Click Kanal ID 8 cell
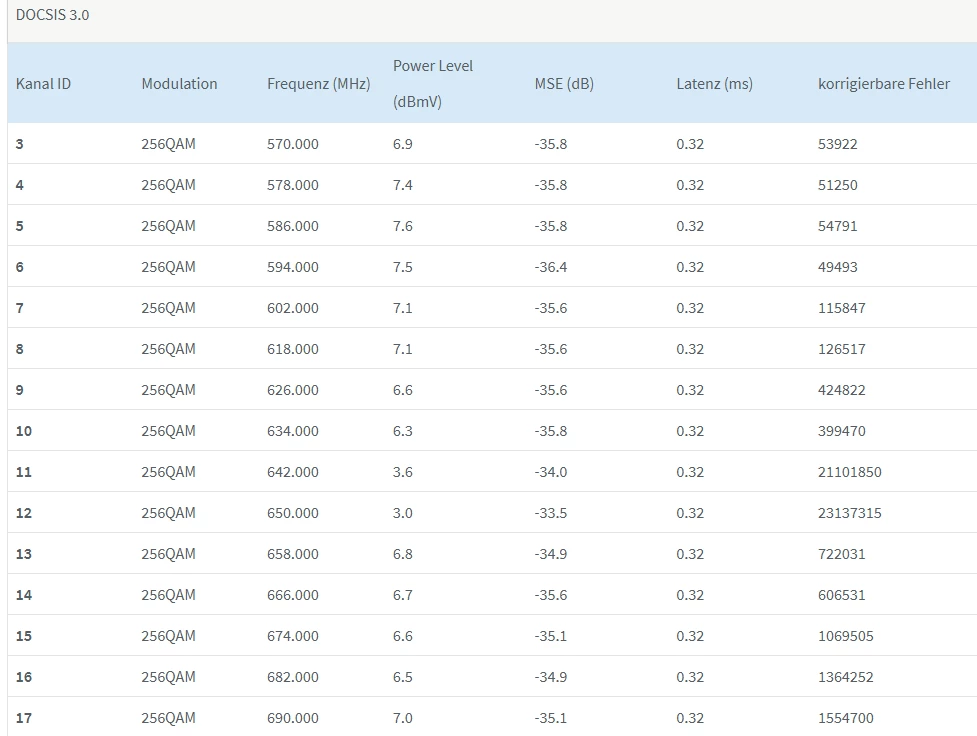Image resolution: width=977 pixels, height=736 pixels. point(20,349)
